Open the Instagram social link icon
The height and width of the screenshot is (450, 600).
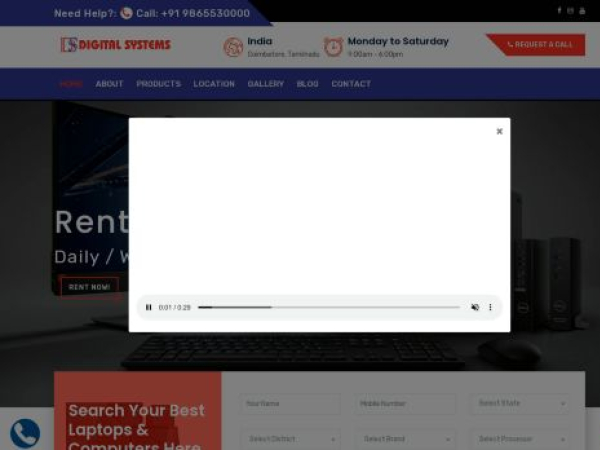coord(571,11)
